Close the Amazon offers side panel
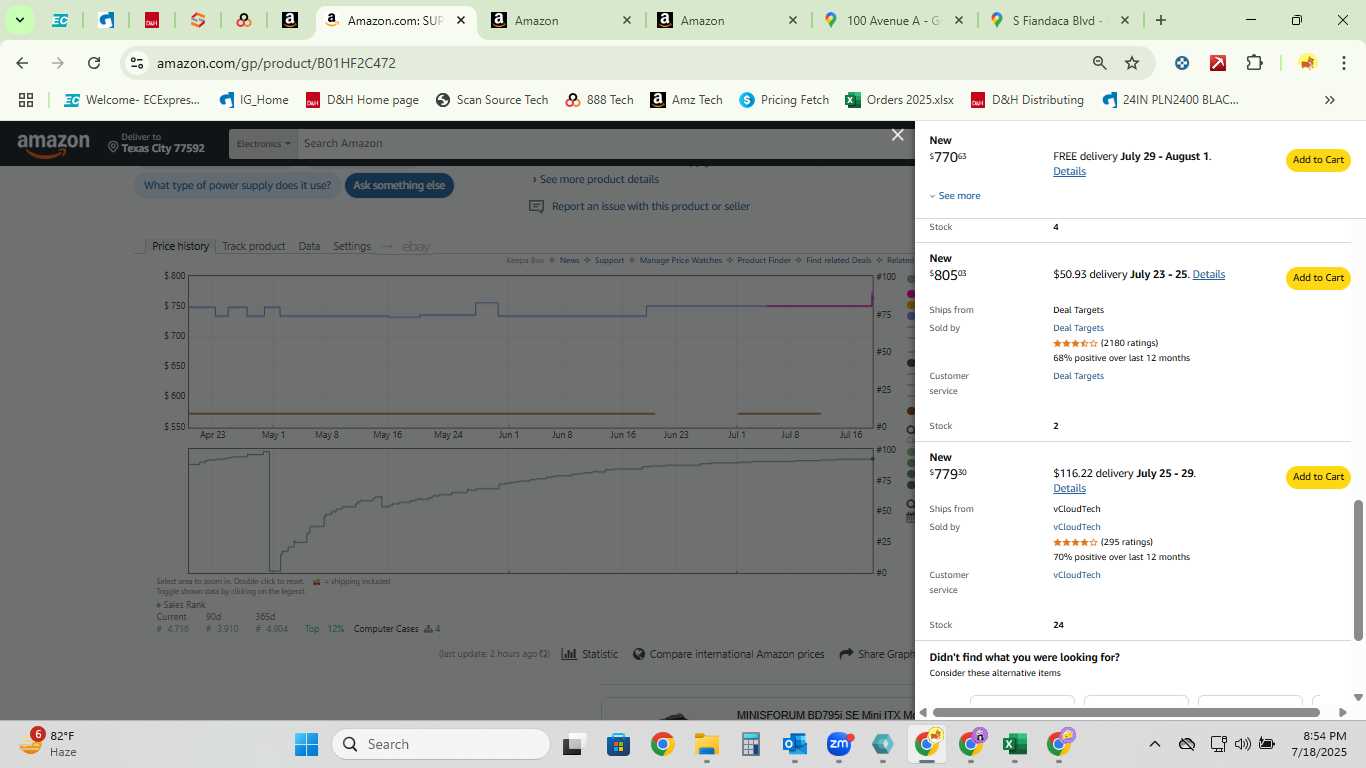Image resolution: width=1366 pixels, height=768 pixels. pos(897,135)
